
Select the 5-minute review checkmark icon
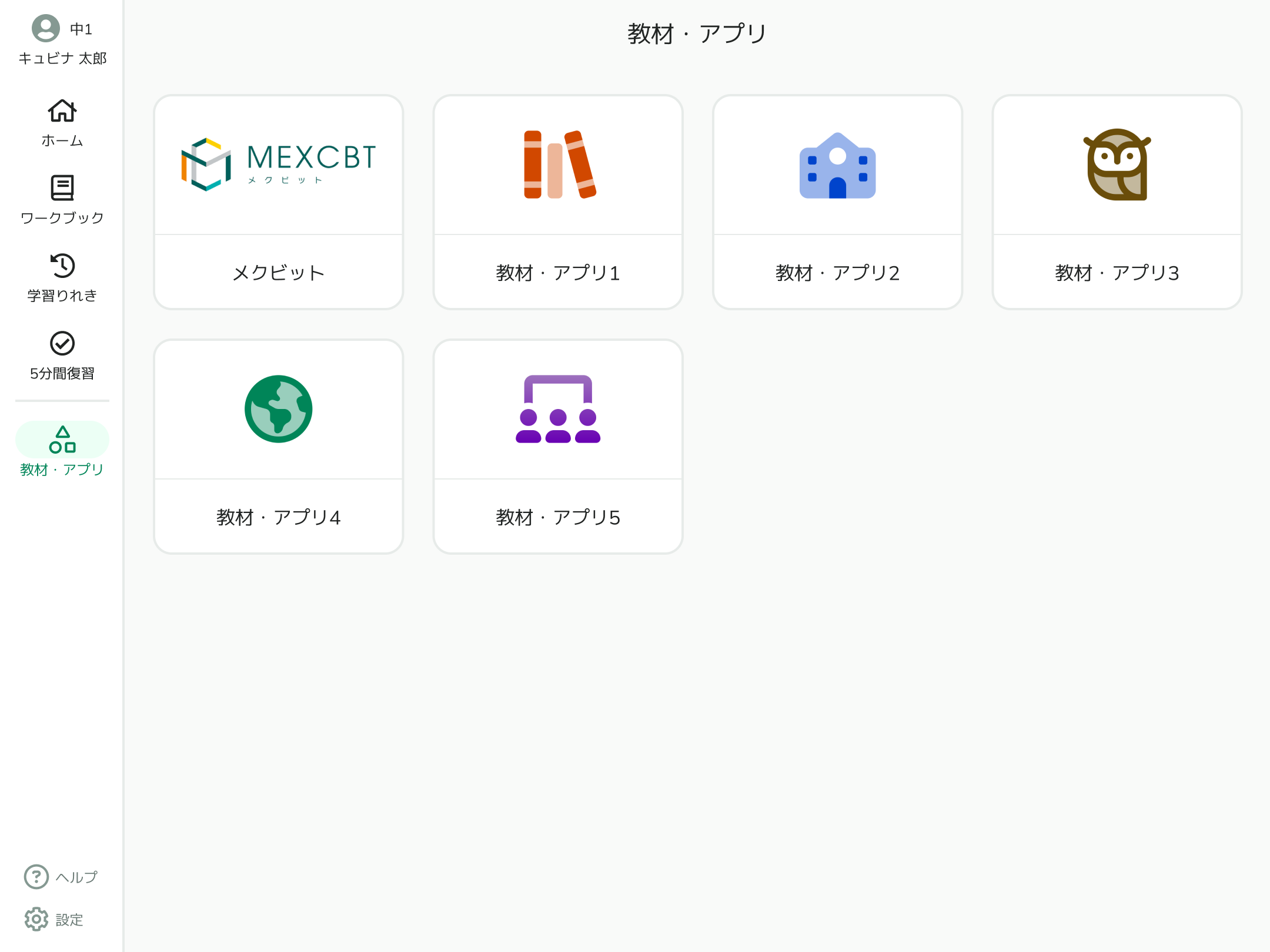click(62, 344)
